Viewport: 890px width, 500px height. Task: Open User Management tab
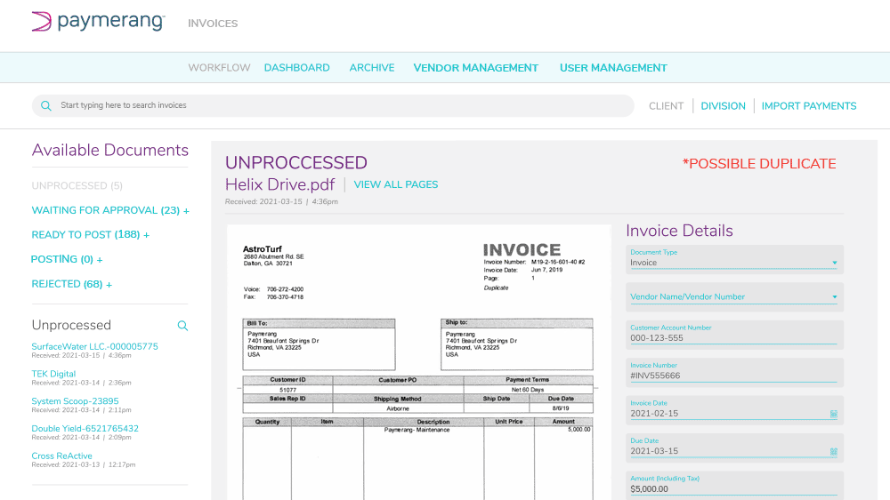pyautogui.click(x=613, y=68)
